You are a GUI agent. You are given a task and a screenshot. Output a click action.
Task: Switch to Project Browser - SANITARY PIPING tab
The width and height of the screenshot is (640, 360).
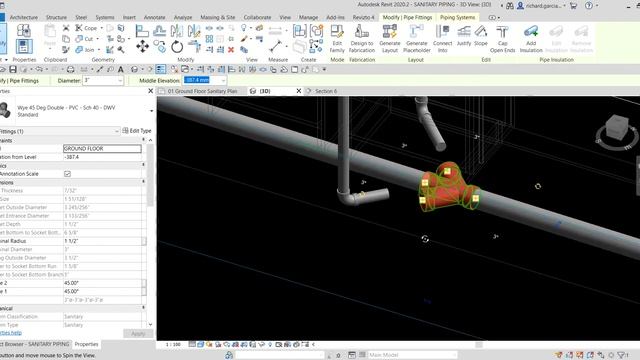[35, 344]
